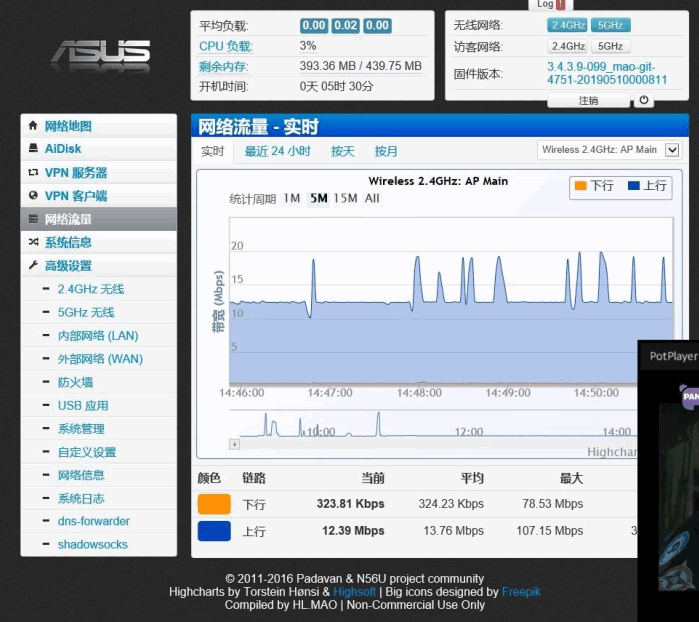Open 2.4GHz 无线 settings

pos(99,289)
